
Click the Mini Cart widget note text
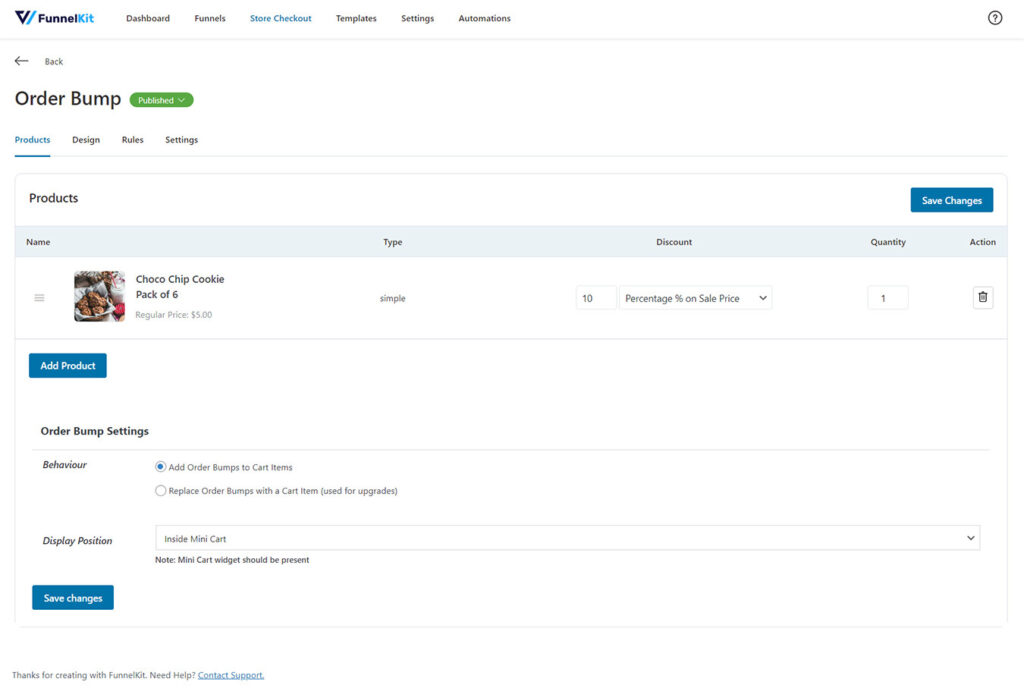pos(232,559)
